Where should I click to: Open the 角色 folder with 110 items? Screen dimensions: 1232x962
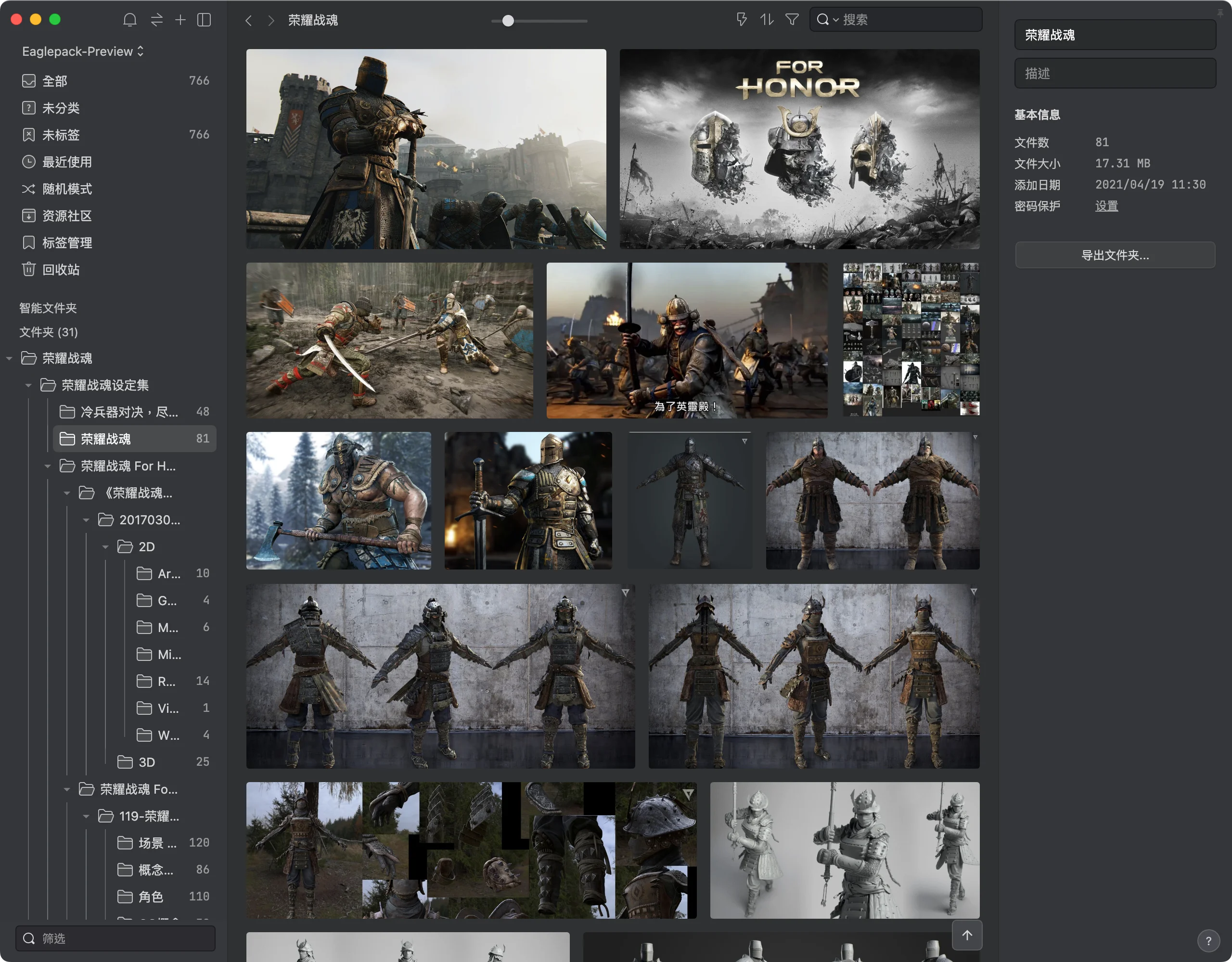tap(164, 897)
